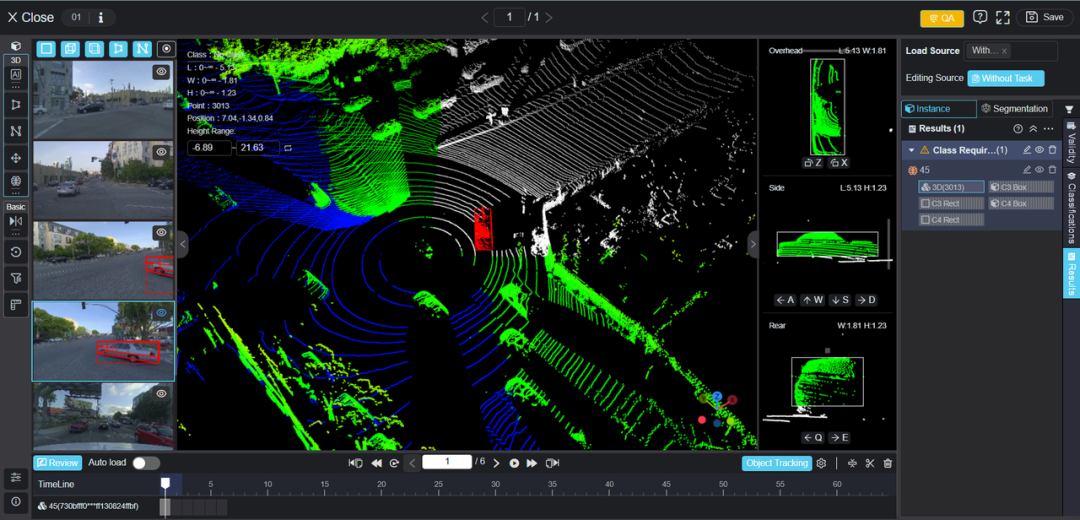The image size is (1080, 520).
Task: Edit Class Required group with pencil icon
Action: pos(1026,150)
